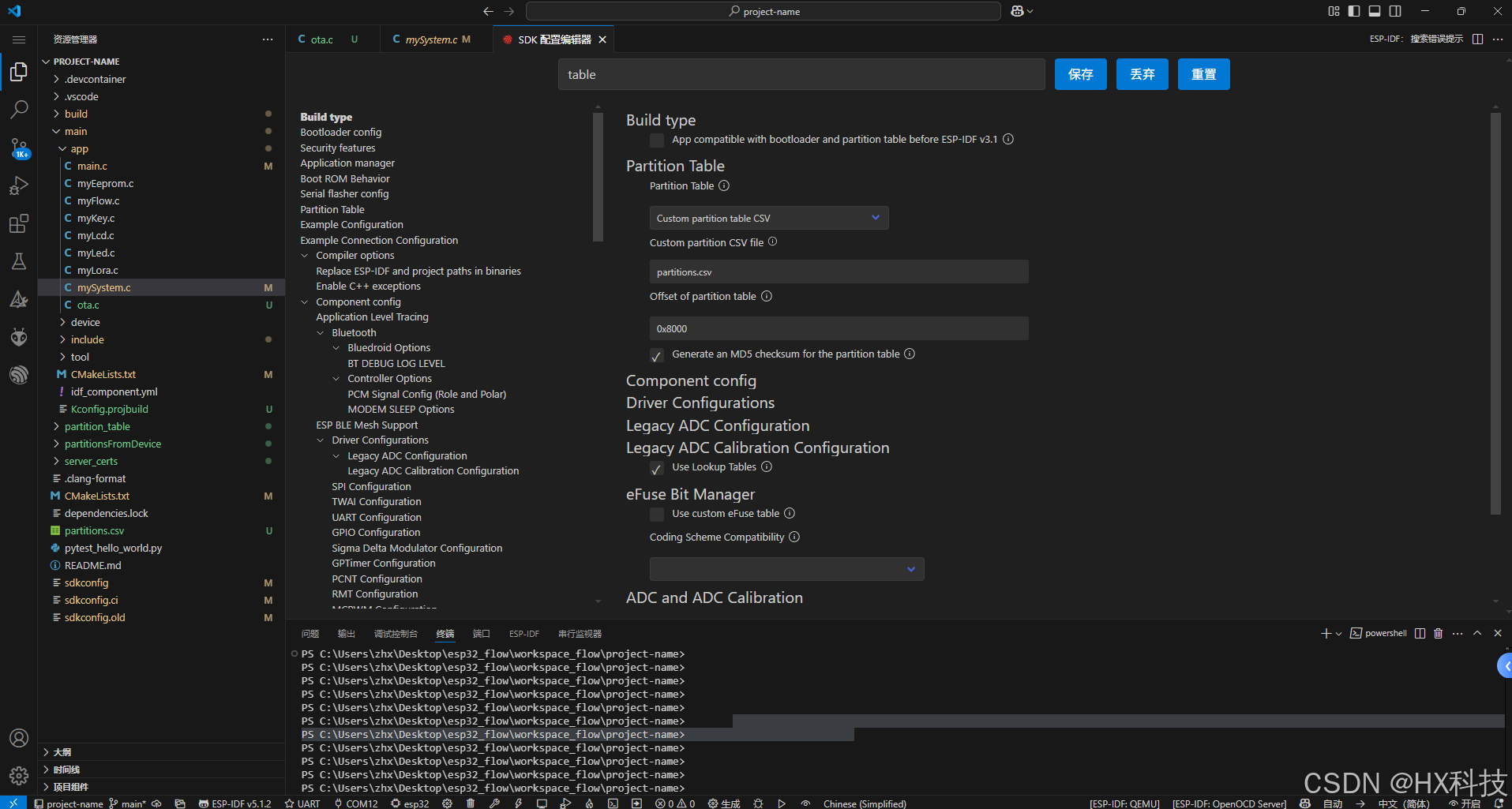This screenshot has height=809, width=1512.
Task: Open the Testing flask view
Action: (x=19, y=261)
